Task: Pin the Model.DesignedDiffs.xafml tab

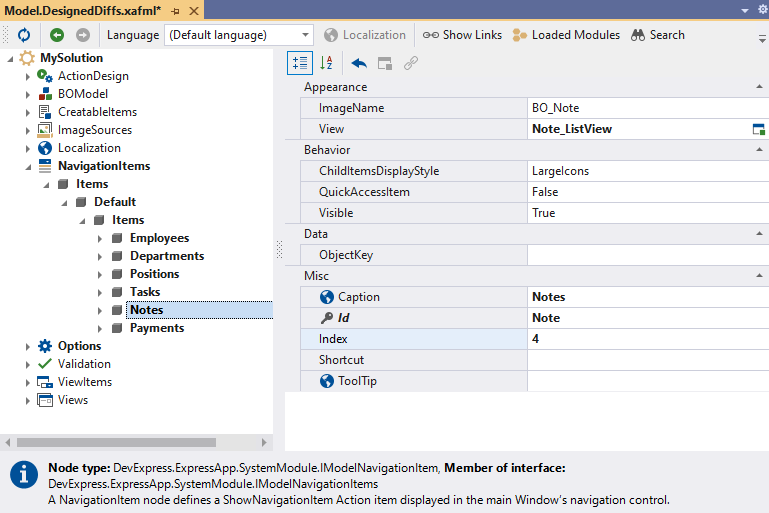Action: click(x=176, y=11)
